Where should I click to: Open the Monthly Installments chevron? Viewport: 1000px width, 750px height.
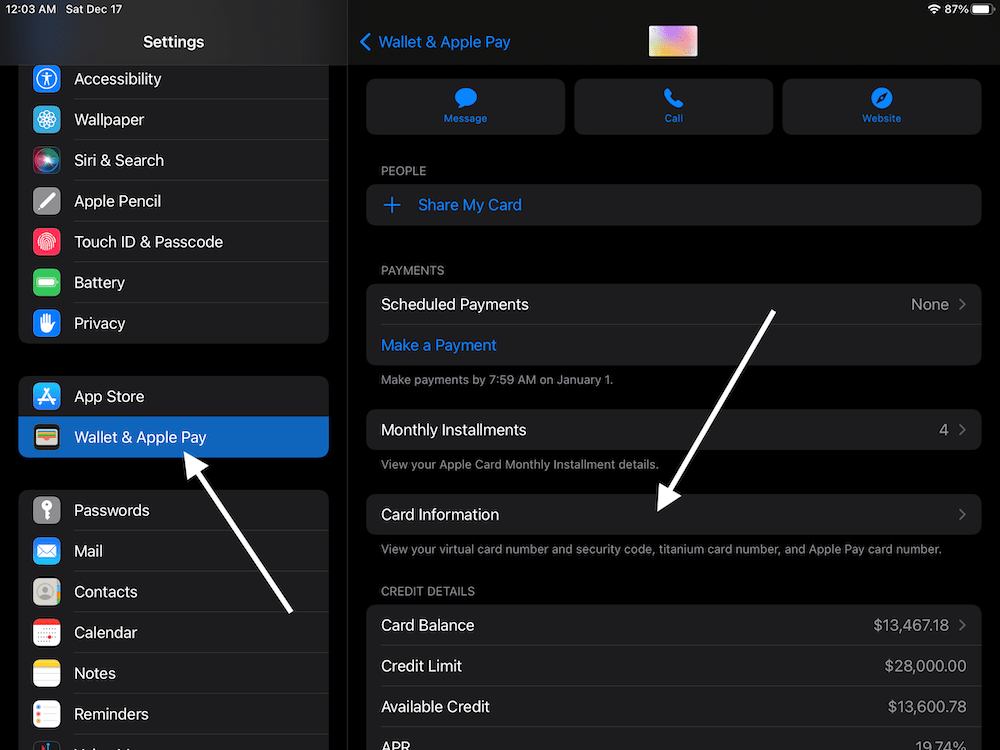pos(962,430)
